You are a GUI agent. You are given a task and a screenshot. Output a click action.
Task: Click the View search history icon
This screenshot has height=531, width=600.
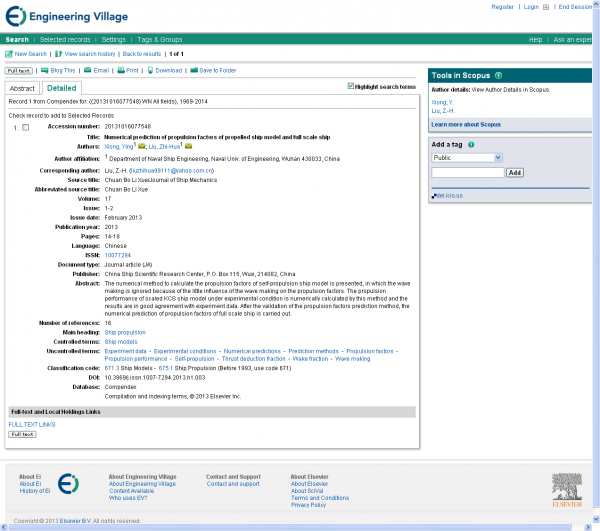(59, 54)
